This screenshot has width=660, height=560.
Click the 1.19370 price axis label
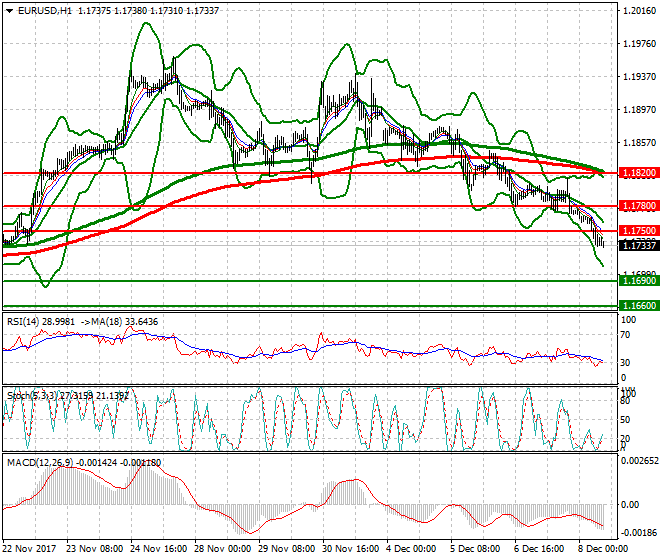pos(639,77)
